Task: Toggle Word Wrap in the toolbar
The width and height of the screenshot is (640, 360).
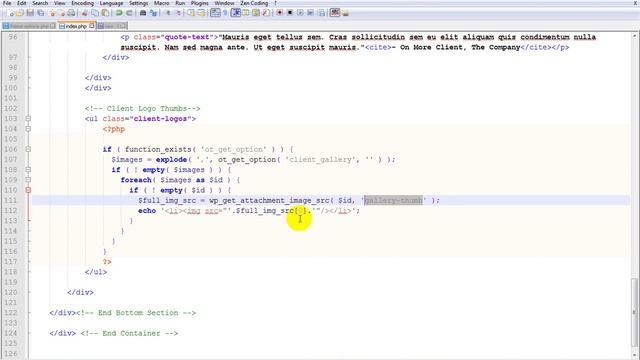Action: point(216,13)
